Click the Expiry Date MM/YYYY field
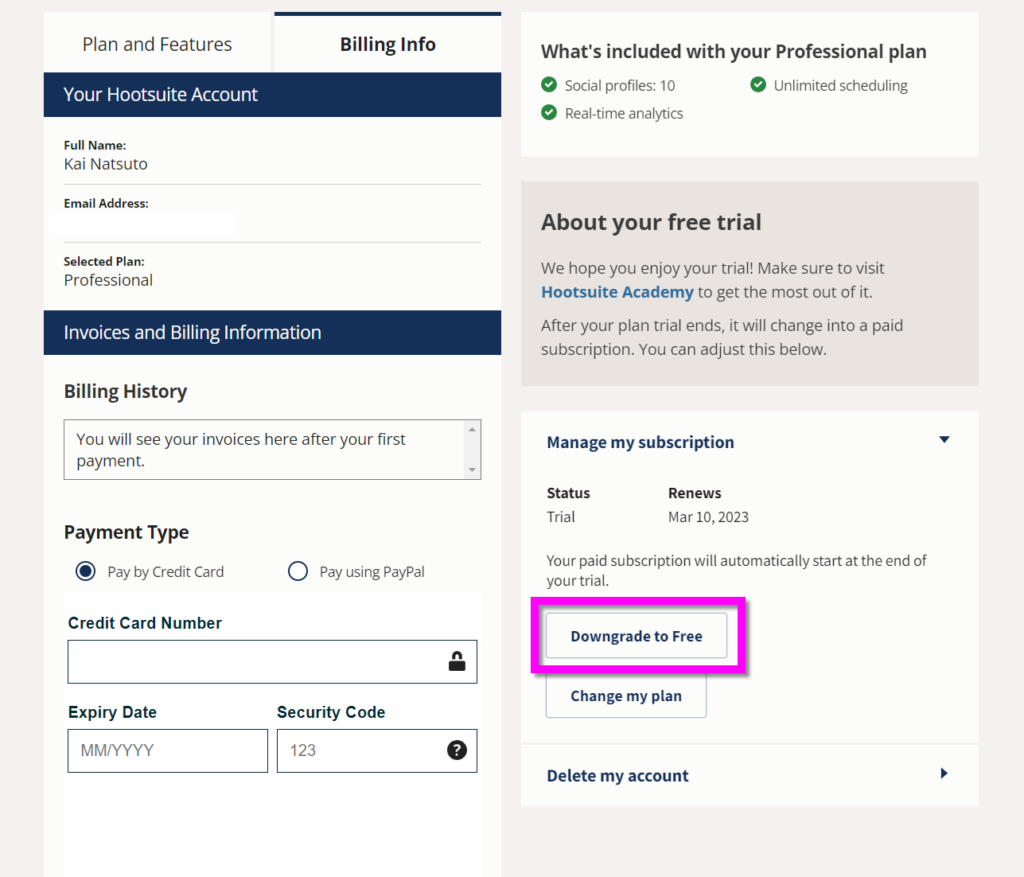The height and width of the screenshot is (877, 1024). pyautogui.click(x=168, y=750)
